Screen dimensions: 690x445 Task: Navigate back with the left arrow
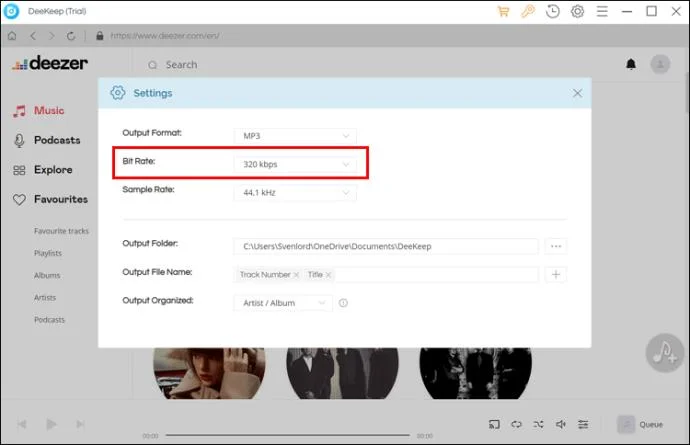pos(33,36)
